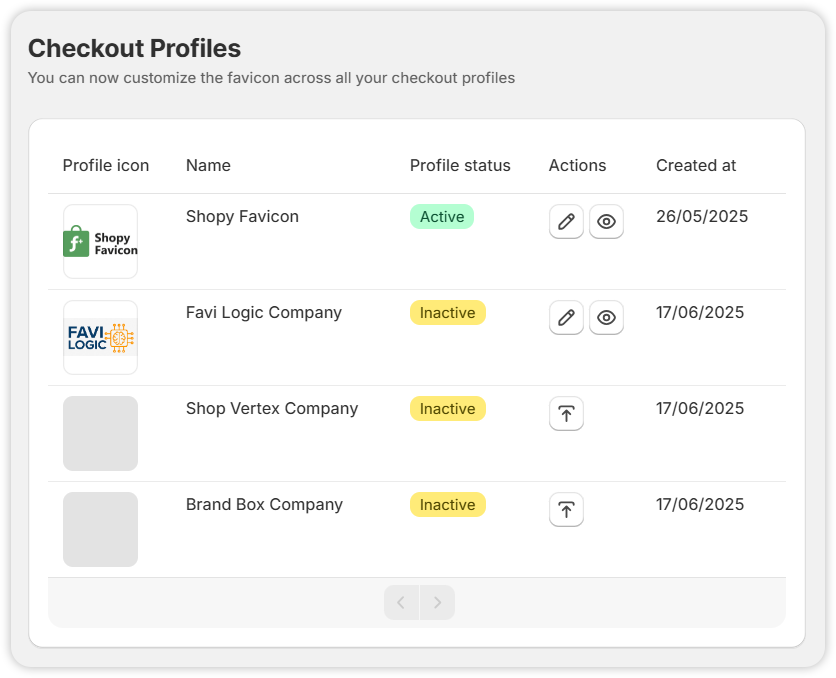Select Shop Vertex Company empty icon placeholder
This screenshot has width=836, height=678.
pyautogui.click(x=100, y=433)
